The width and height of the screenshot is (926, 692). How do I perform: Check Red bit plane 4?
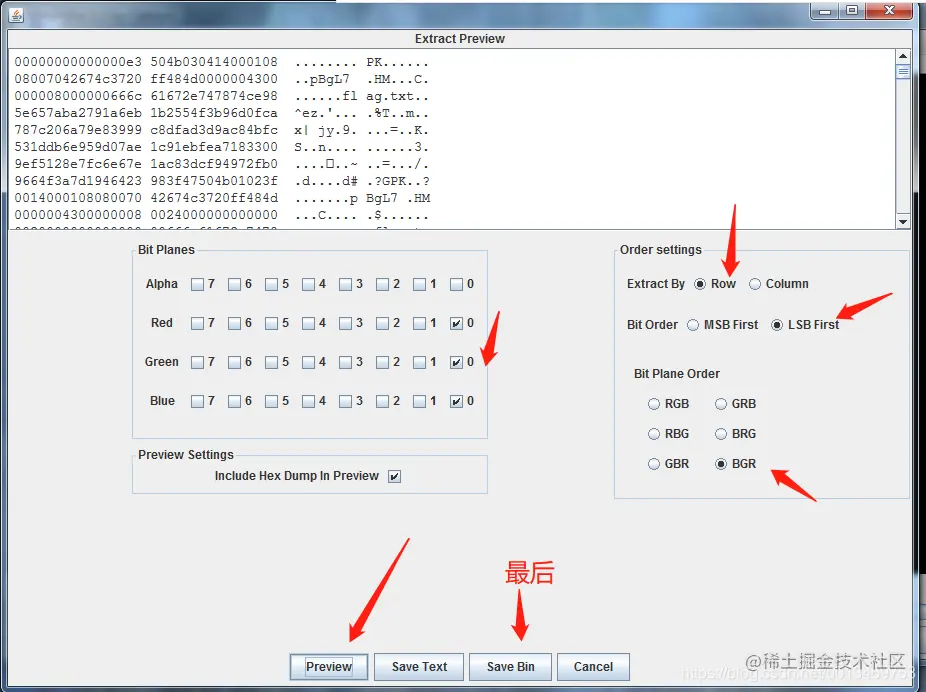pyautogui.click(x=308, y=324)
